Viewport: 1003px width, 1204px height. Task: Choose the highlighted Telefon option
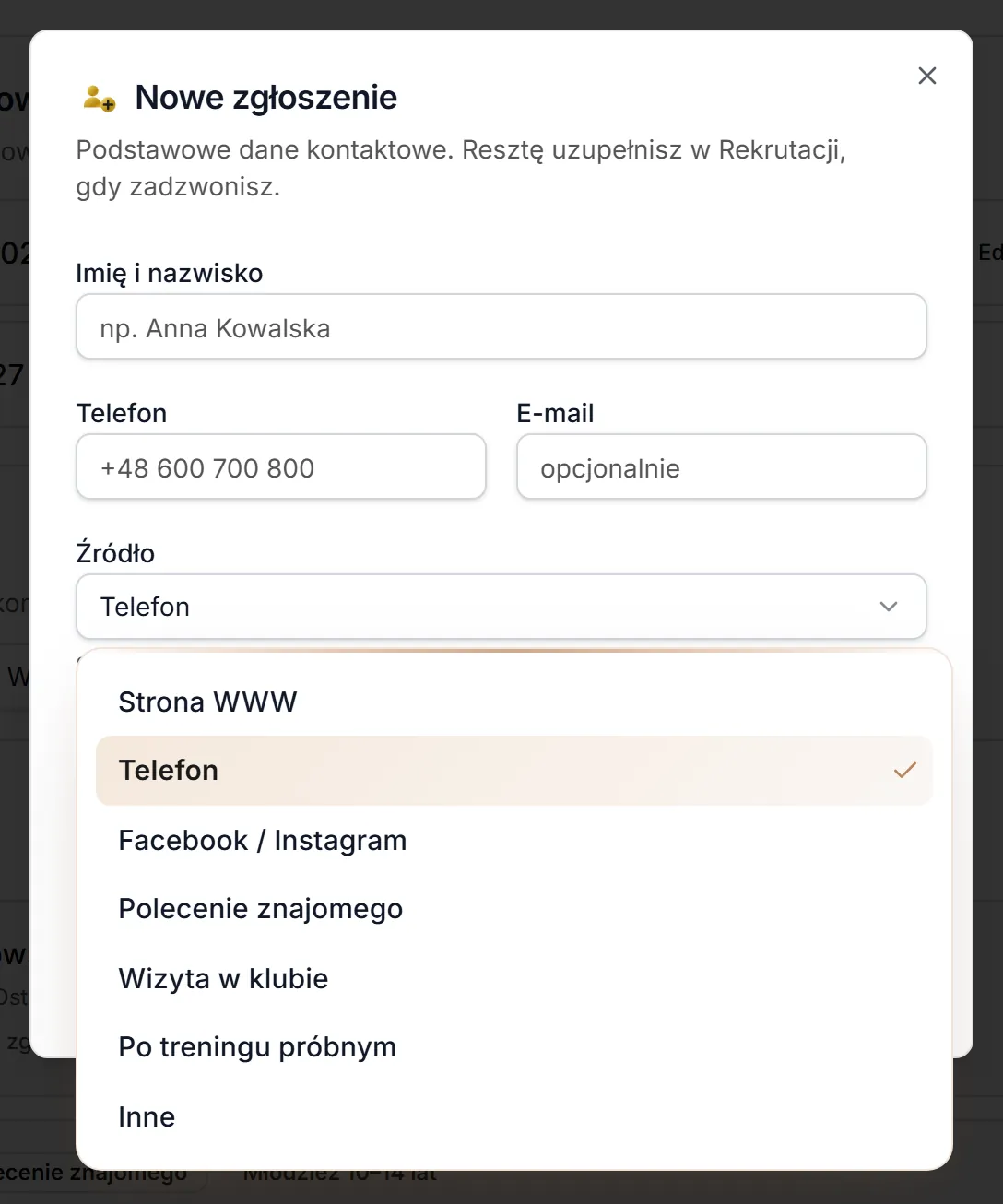[514, 771]
